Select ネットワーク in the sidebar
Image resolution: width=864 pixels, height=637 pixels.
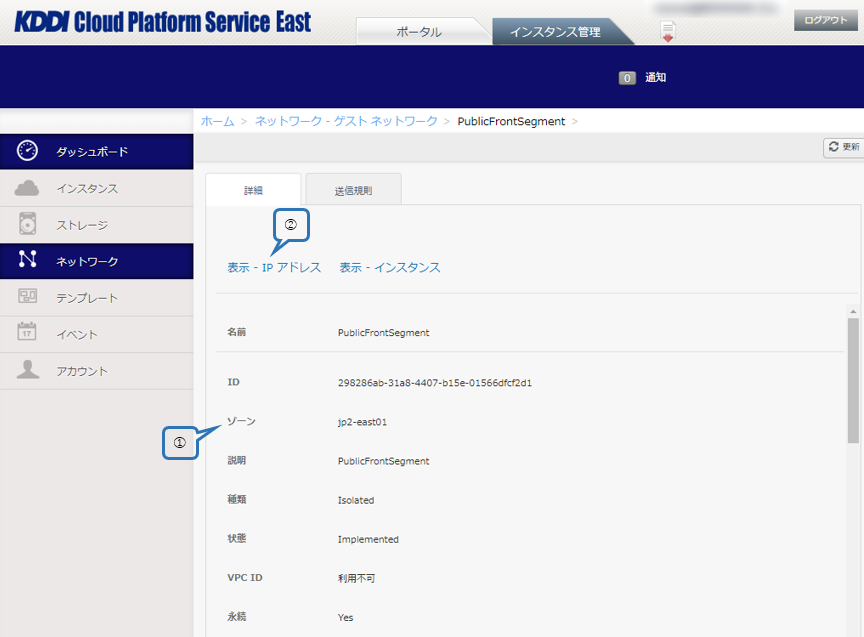(96, 261)
